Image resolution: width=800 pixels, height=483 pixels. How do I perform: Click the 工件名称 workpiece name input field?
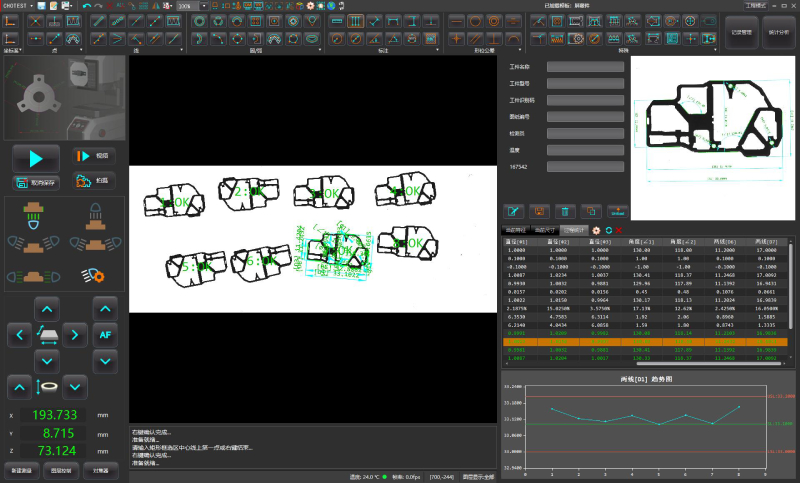click(585, 68)
